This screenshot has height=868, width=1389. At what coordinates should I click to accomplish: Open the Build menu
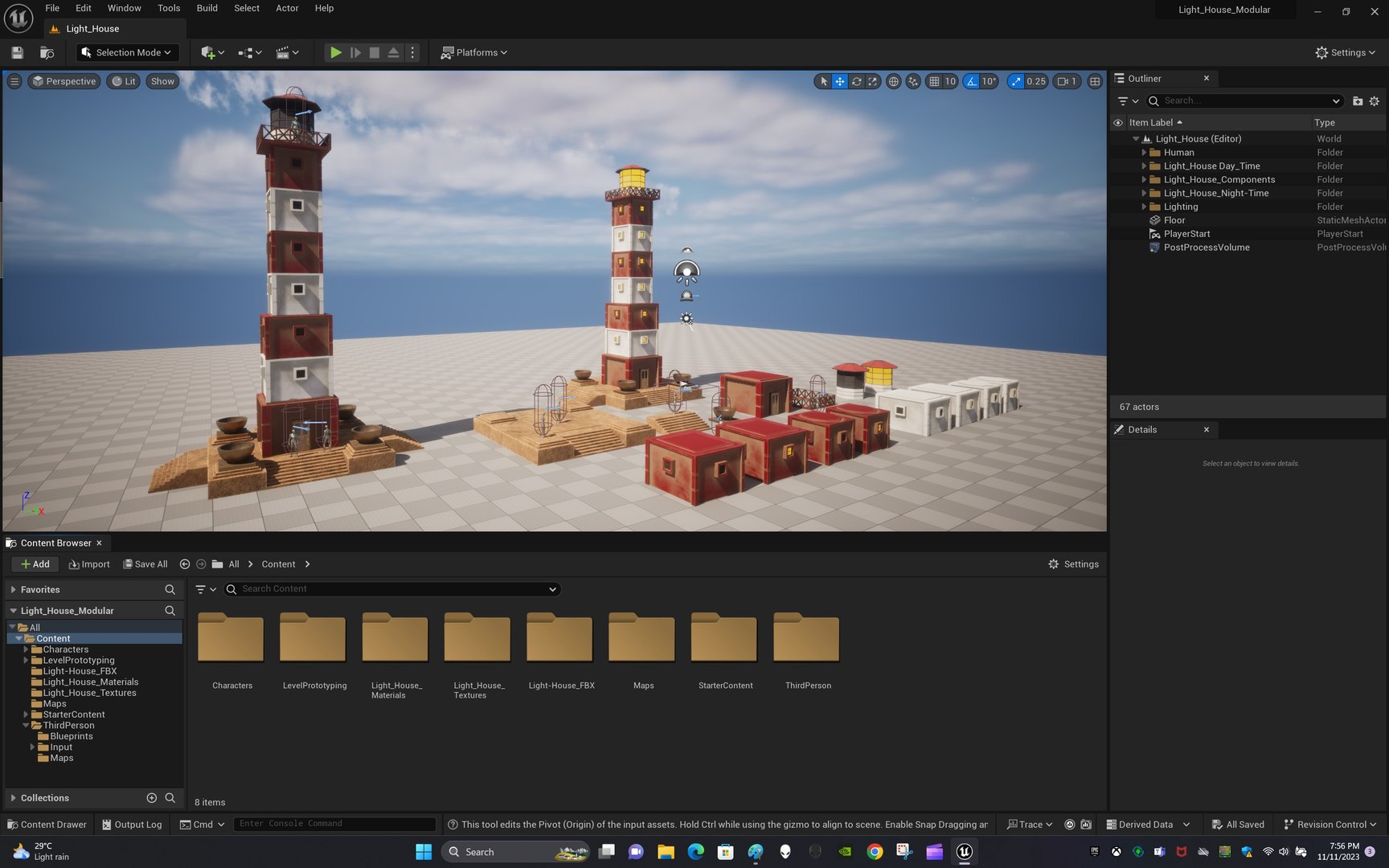pos(207,8)
